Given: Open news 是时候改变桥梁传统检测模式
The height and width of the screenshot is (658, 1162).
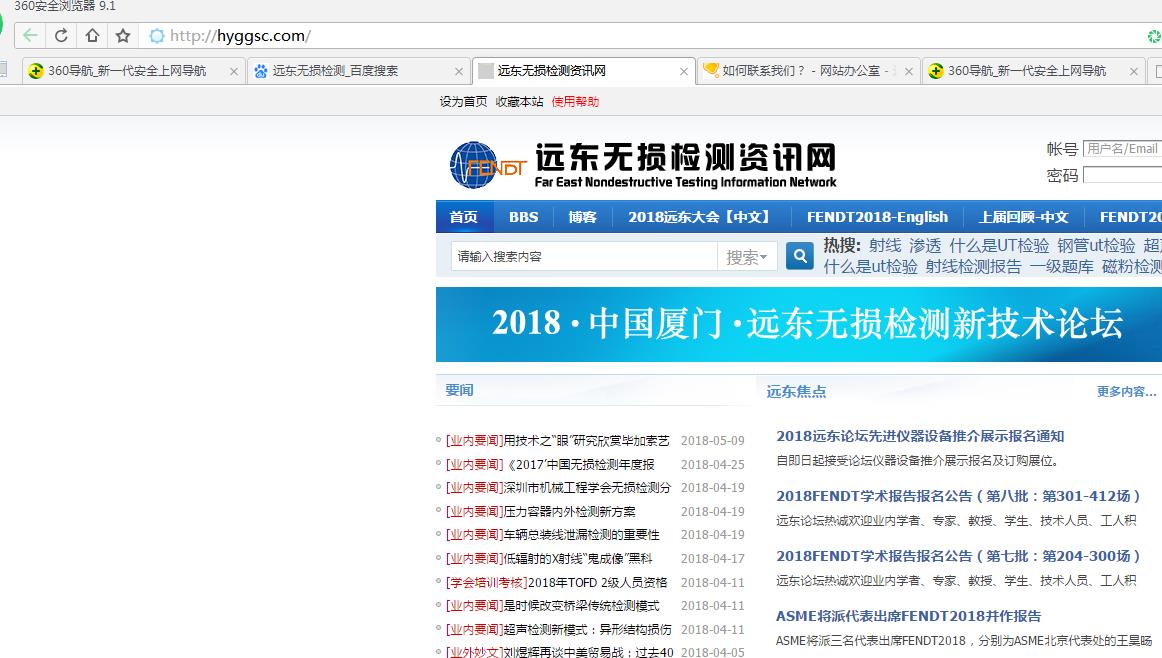Looking at the screenshot, I should click(581, 605).
